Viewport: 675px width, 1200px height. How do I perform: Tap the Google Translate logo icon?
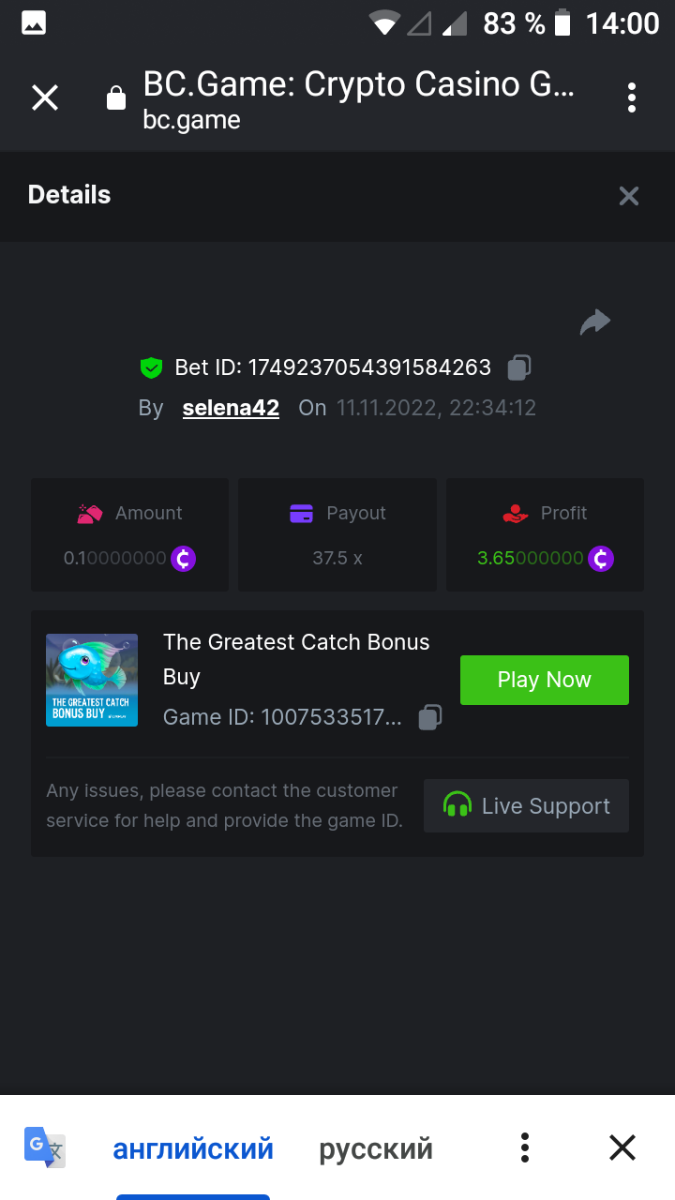45,1148
